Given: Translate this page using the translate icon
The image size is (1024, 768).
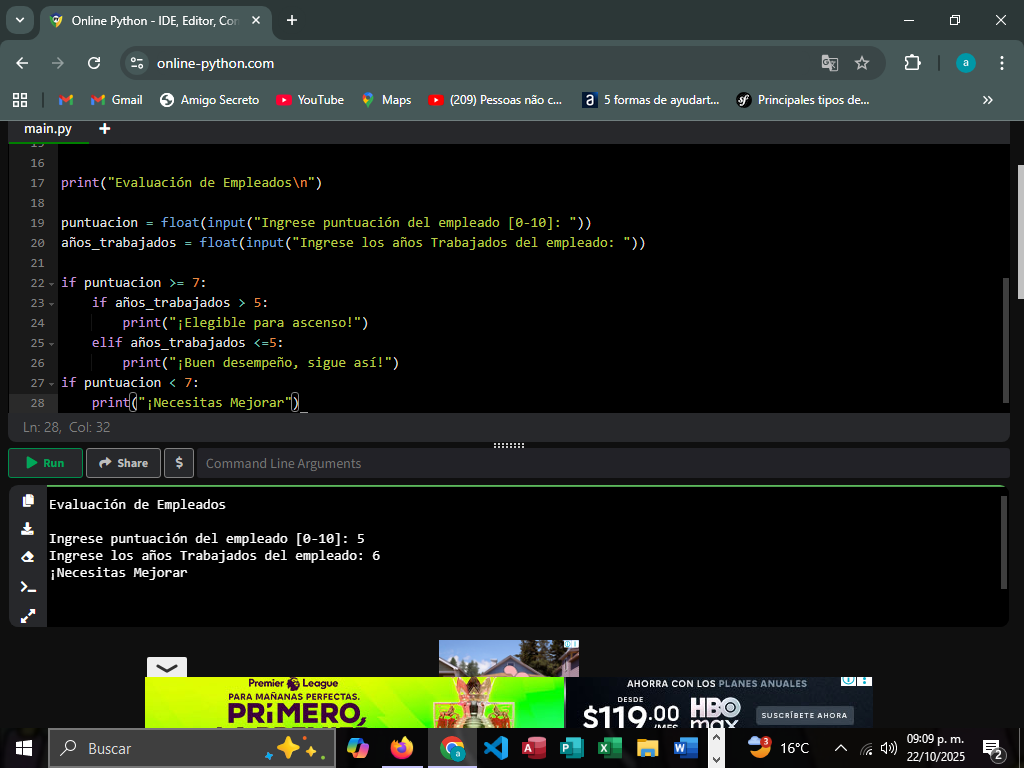Looking at the screenshot, I should pyautogui.click(x=829, y=63).
